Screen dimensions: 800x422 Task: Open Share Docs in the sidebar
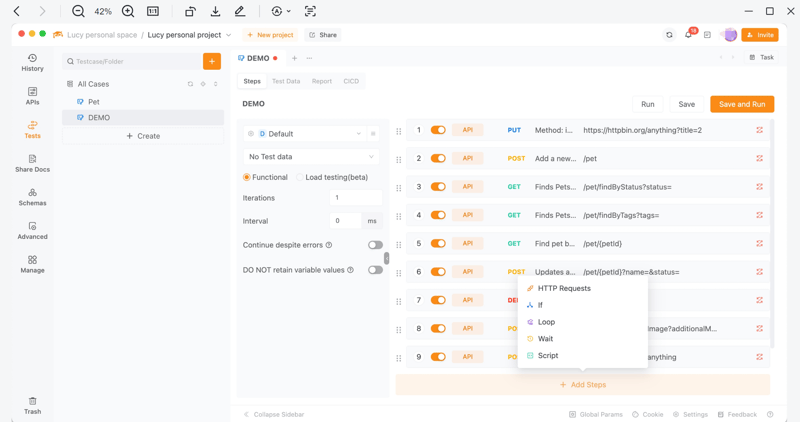32,163
